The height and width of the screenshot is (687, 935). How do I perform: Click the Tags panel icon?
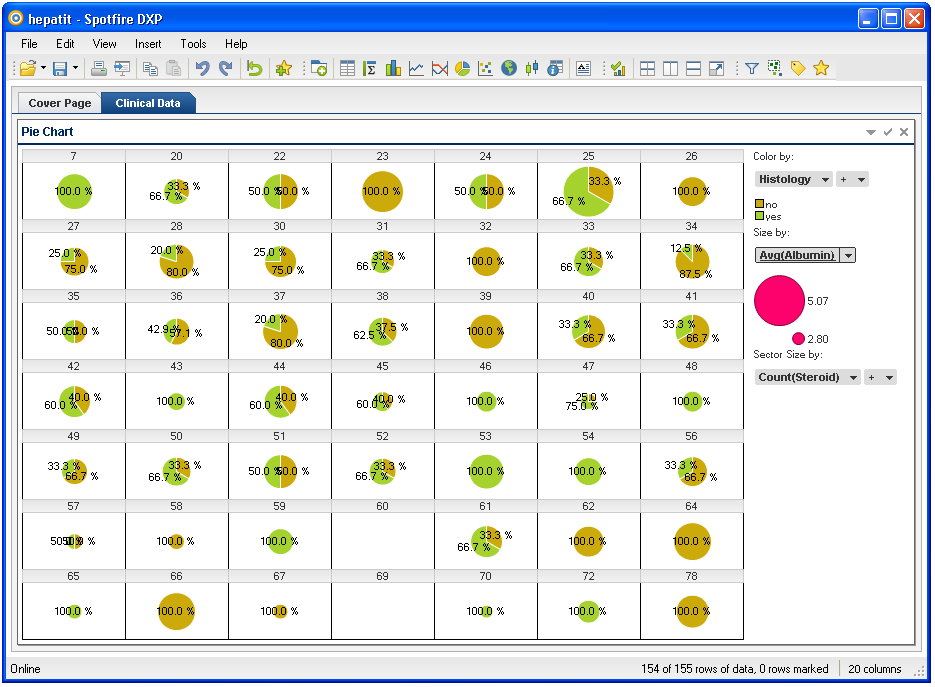point(797,68)
